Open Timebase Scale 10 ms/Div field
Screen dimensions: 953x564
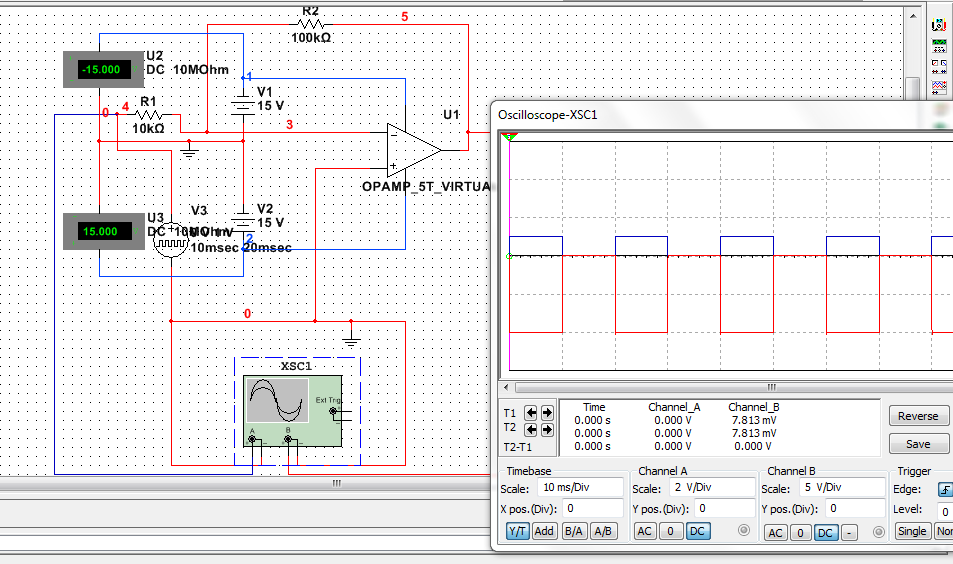pyautogui.click(x=580, y=487)
